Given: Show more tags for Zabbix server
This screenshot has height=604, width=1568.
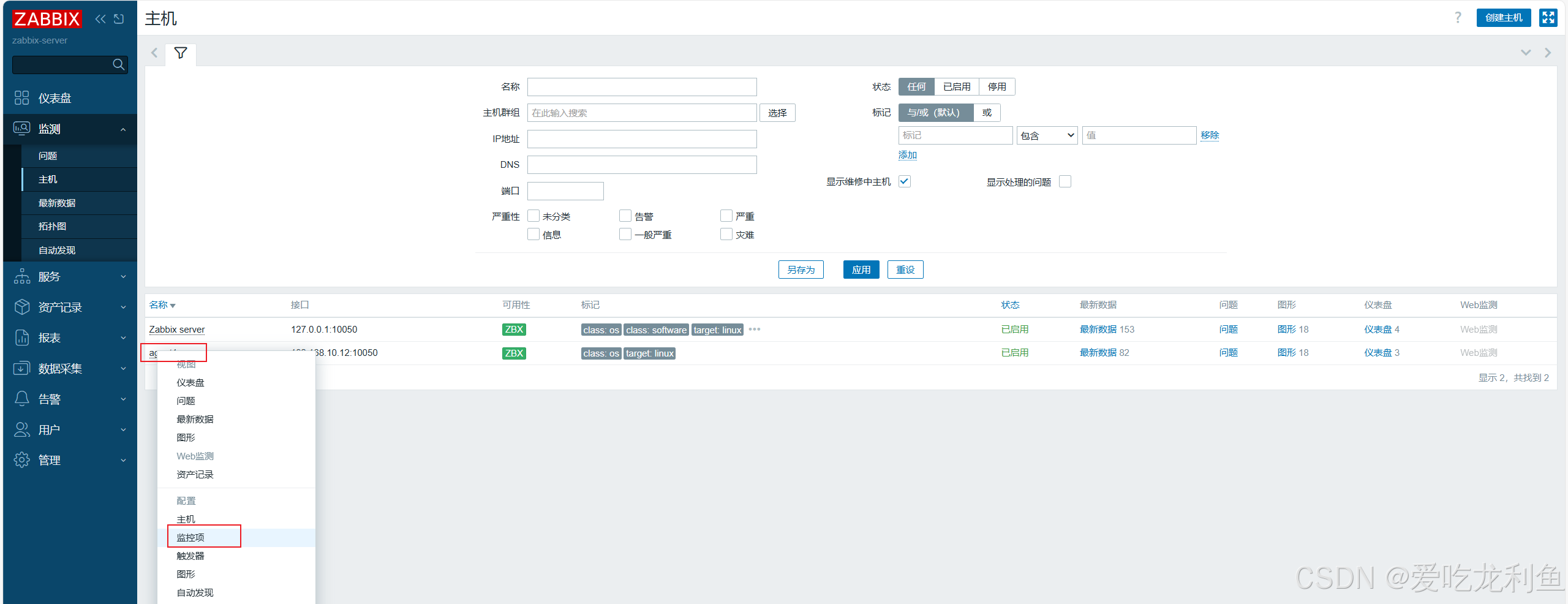Looking at the screenshot, I should point(755,330).
